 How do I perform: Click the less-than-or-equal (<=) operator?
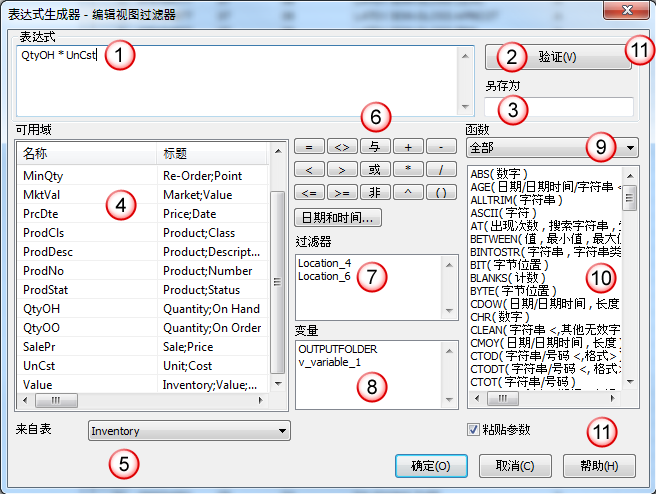pos(308,192)
